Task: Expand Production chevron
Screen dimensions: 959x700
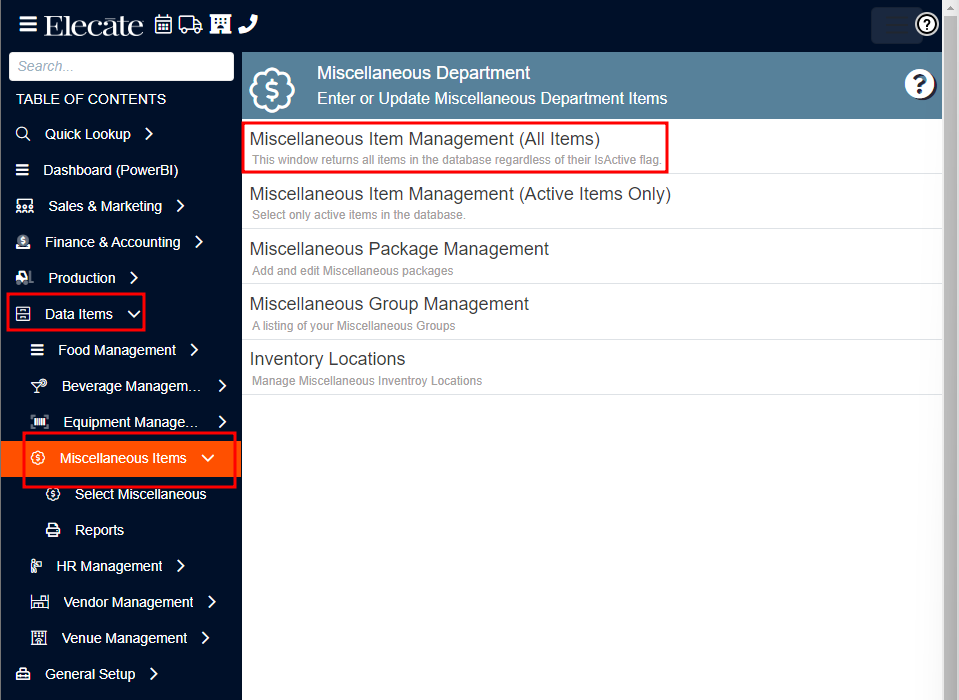Action: 134,278
